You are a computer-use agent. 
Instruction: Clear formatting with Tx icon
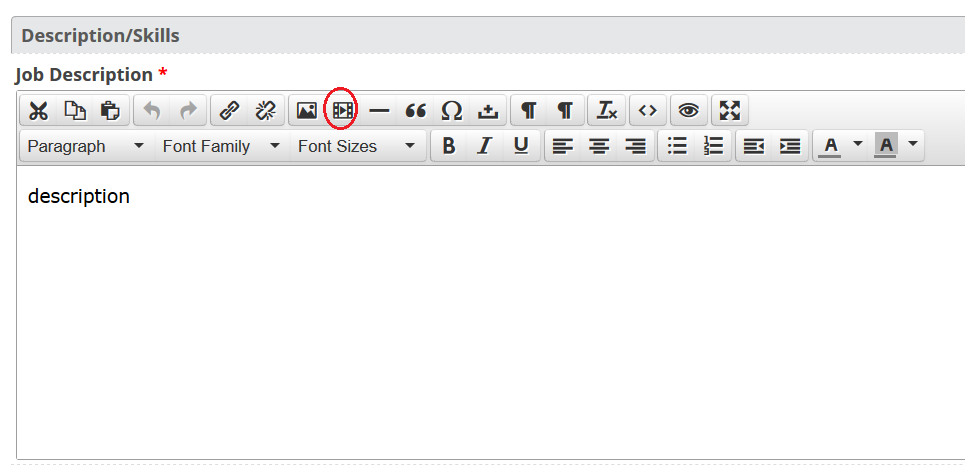click(x=607, y=111)
